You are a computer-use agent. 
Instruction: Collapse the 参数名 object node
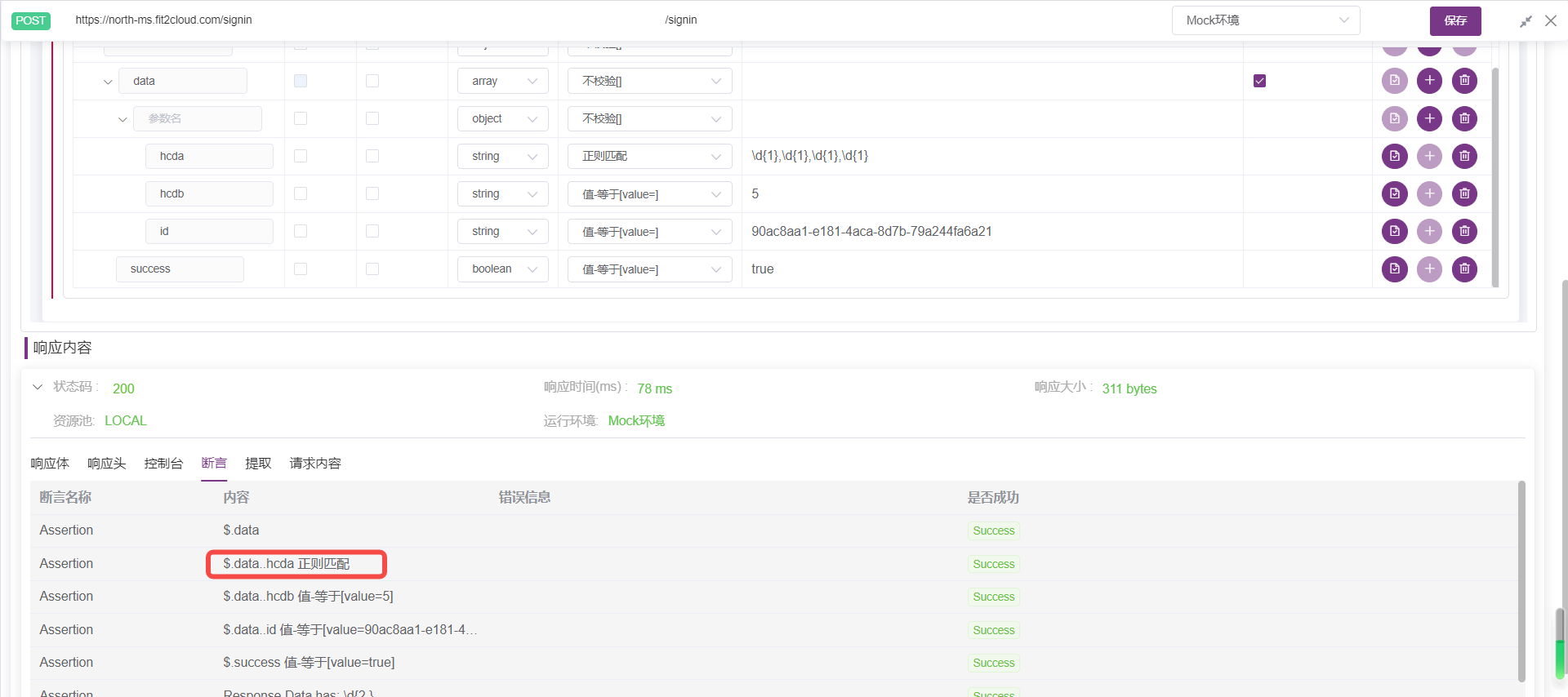[x=122, y=119]
